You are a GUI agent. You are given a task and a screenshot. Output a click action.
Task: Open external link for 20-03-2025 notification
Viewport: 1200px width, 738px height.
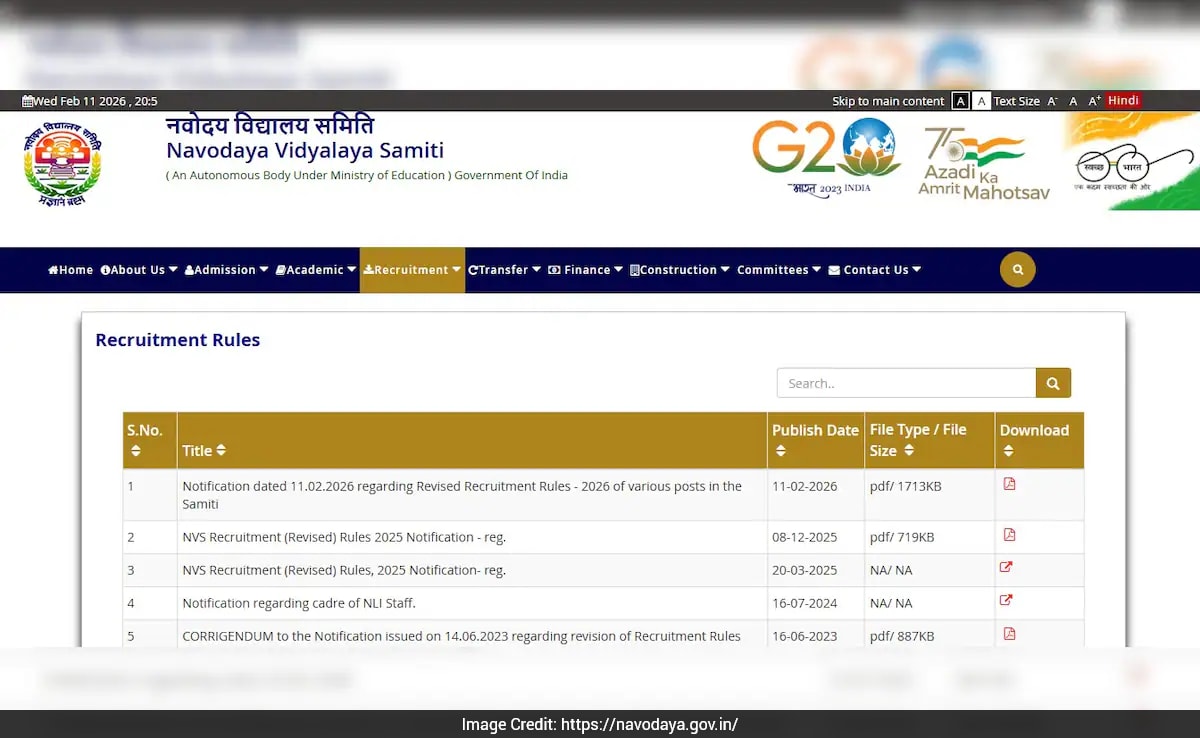point(1006,567)
